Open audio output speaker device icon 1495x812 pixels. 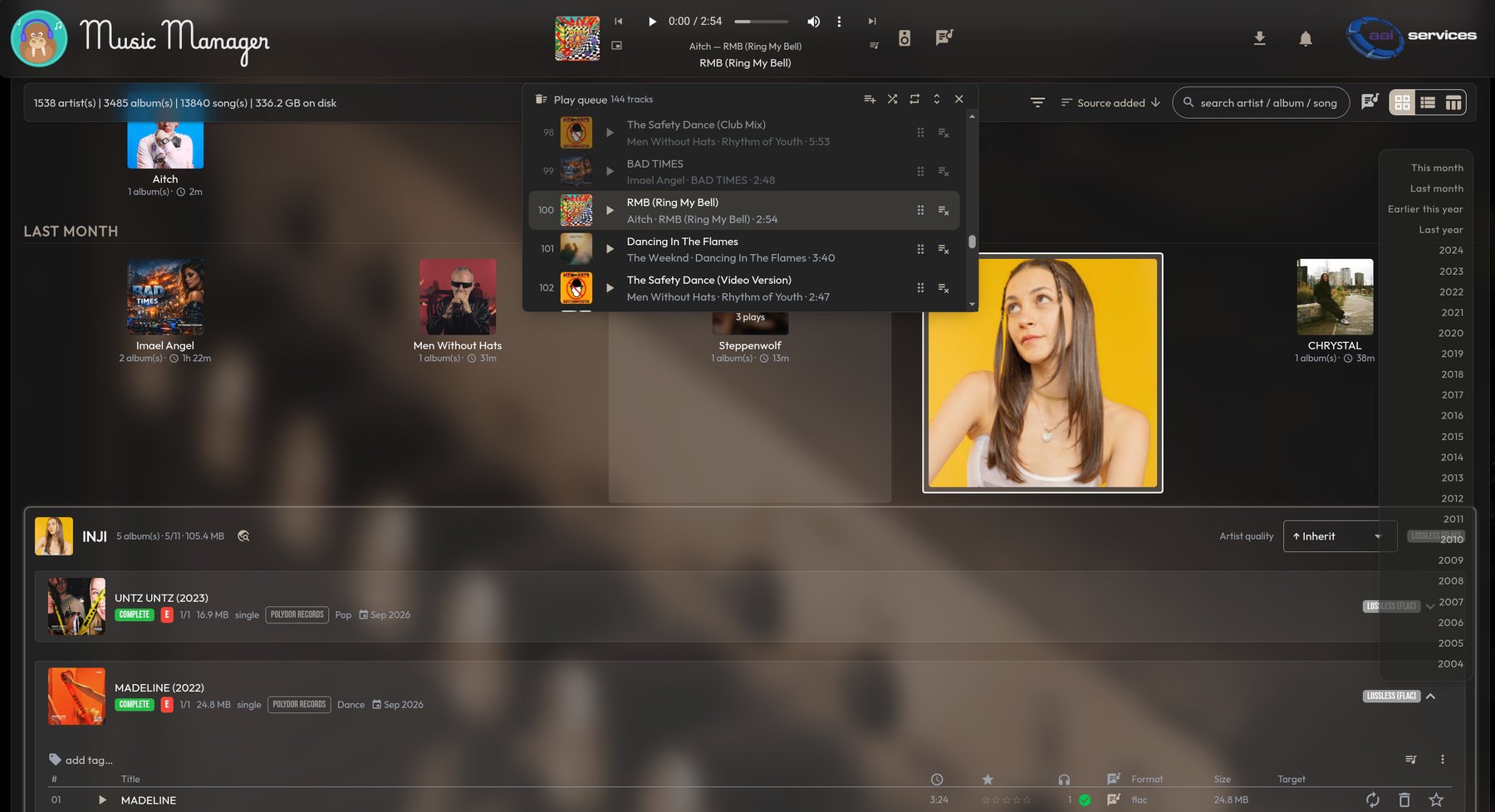click(904, 37)
